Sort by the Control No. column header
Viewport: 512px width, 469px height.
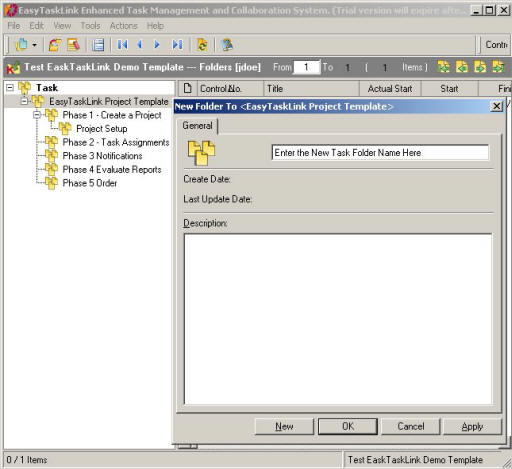coord(230,89)
